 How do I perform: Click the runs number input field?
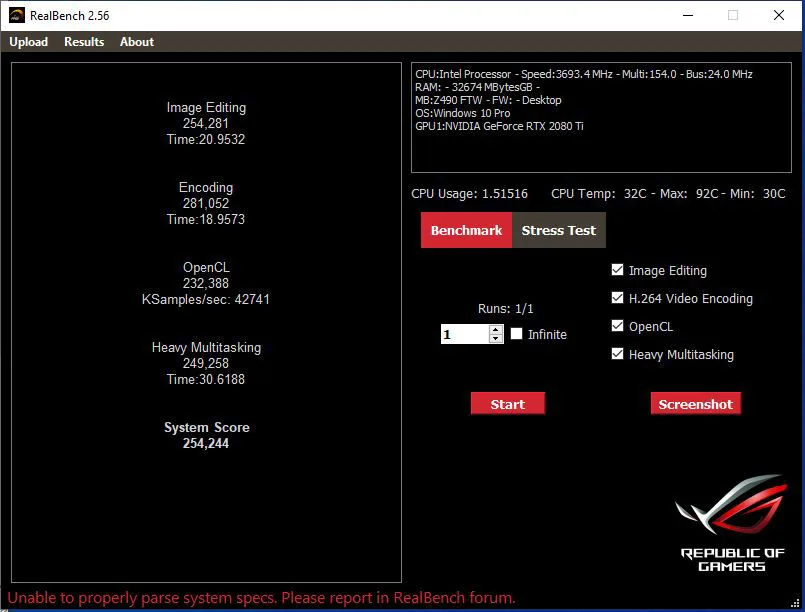coord(465,335)
